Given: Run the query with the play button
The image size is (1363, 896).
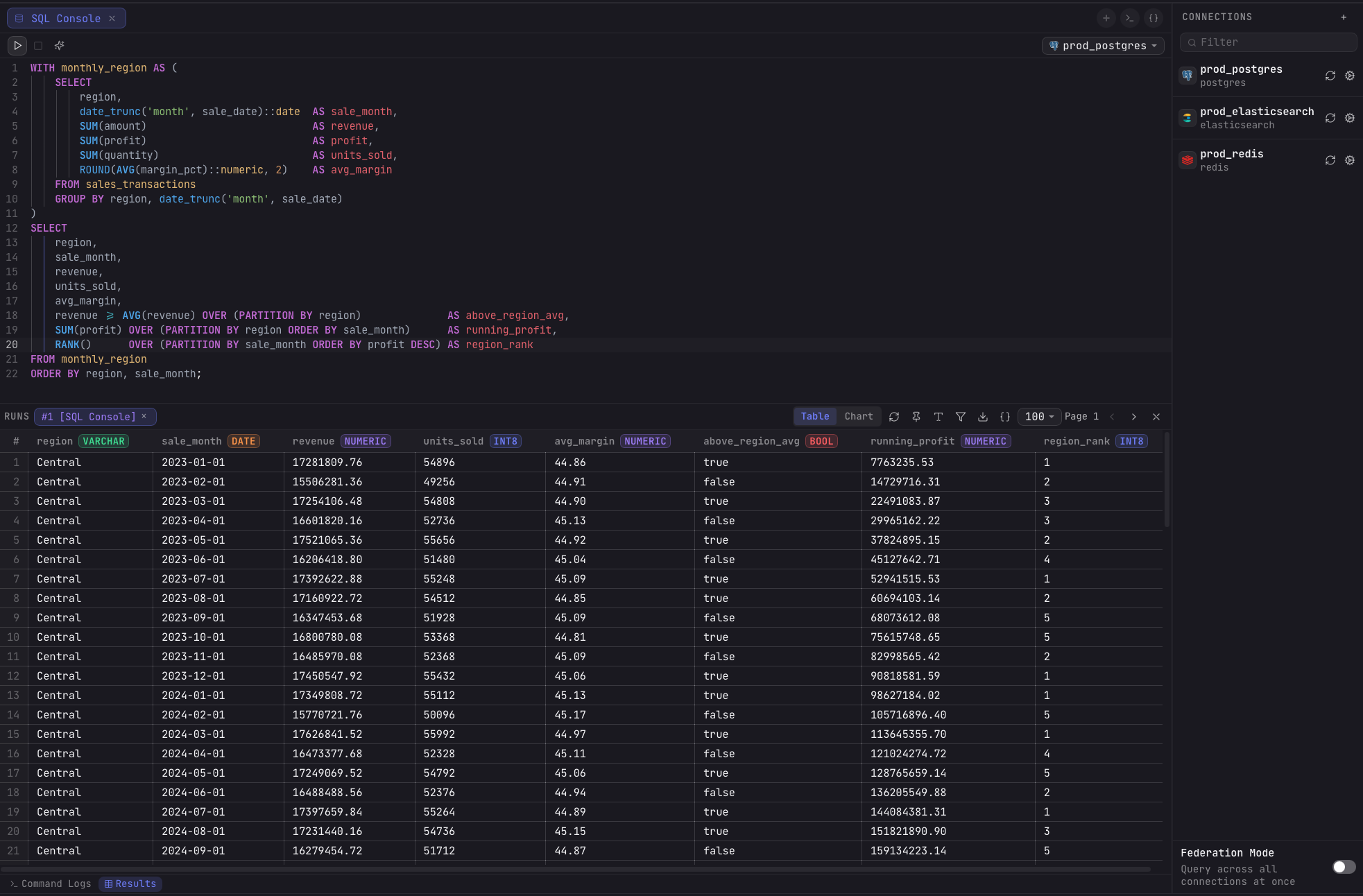Looking at the screenshot, I should 17,46.
